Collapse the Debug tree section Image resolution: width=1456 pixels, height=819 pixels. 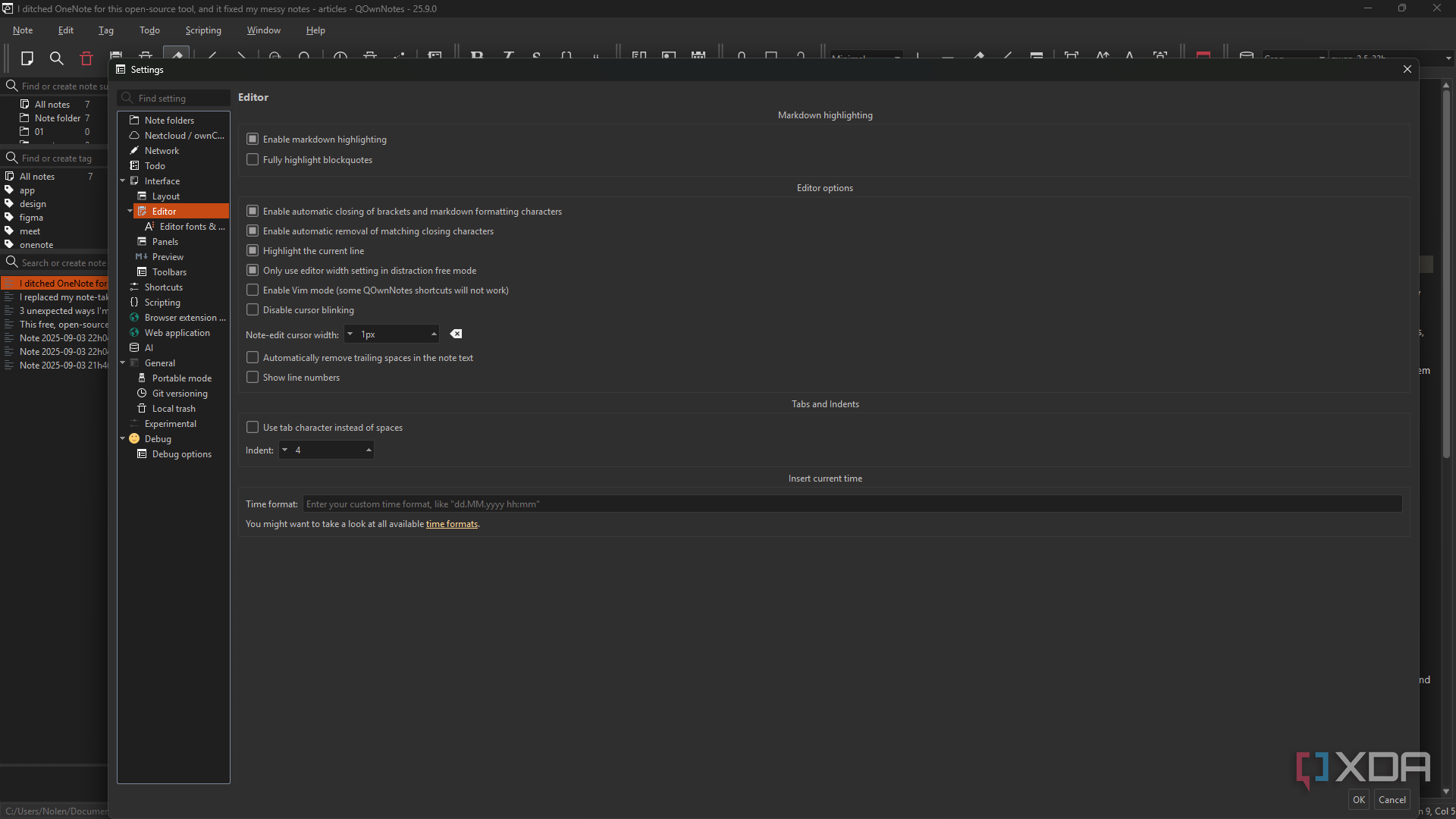click(123, 439)
